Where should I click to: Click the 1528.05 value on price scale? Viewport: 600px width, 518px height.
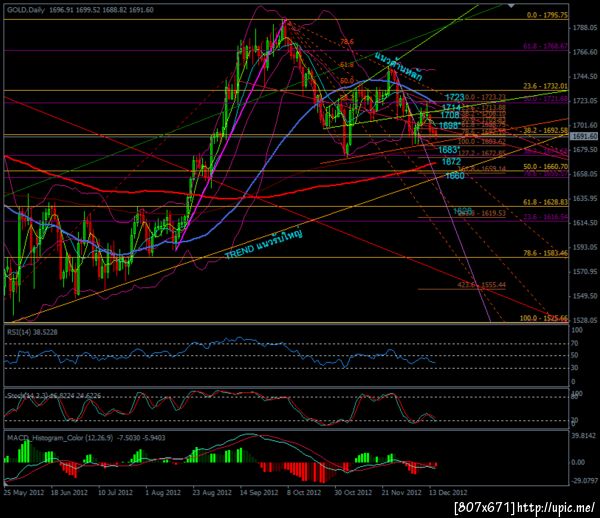[x=585, y=320]
